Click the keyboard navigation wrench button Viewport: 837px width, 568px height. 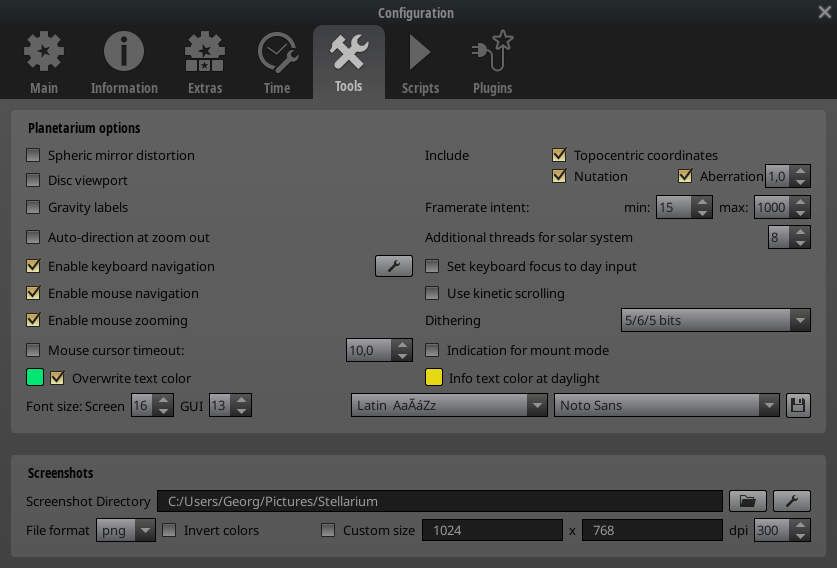pos(394,266)
